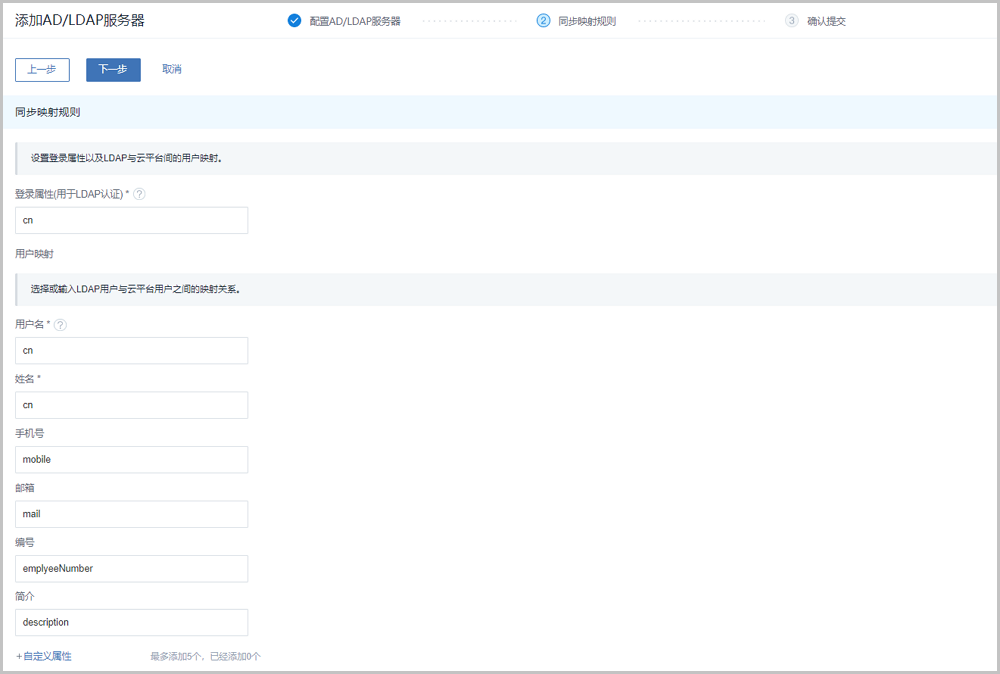
Task: Click the step 3 number circle icon
Action: [792, 20]
